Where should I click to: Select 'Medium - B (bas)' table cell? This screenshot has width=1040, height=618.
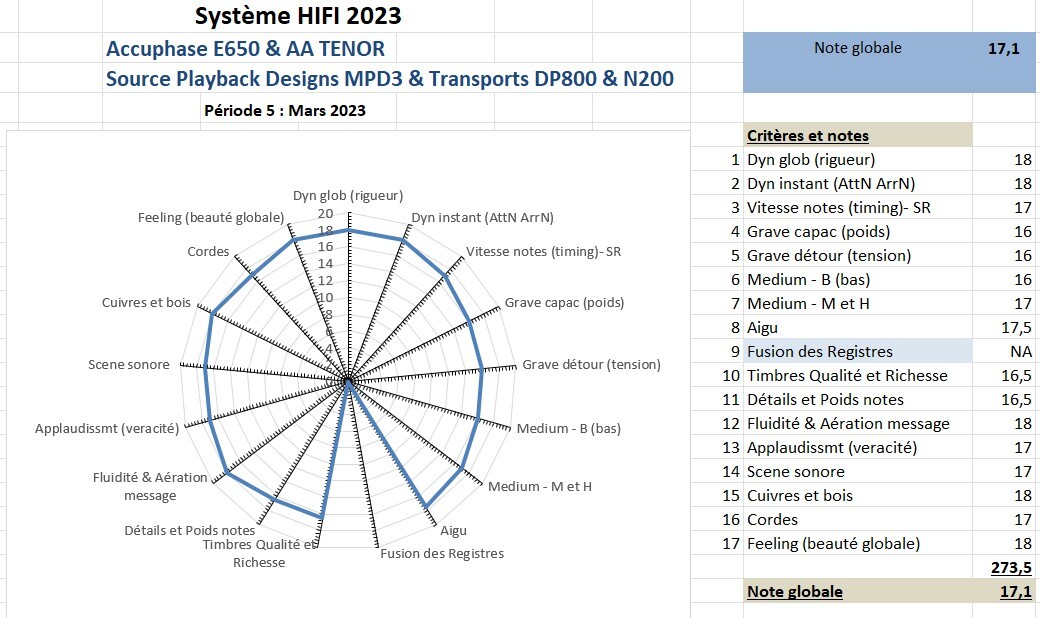858,279
